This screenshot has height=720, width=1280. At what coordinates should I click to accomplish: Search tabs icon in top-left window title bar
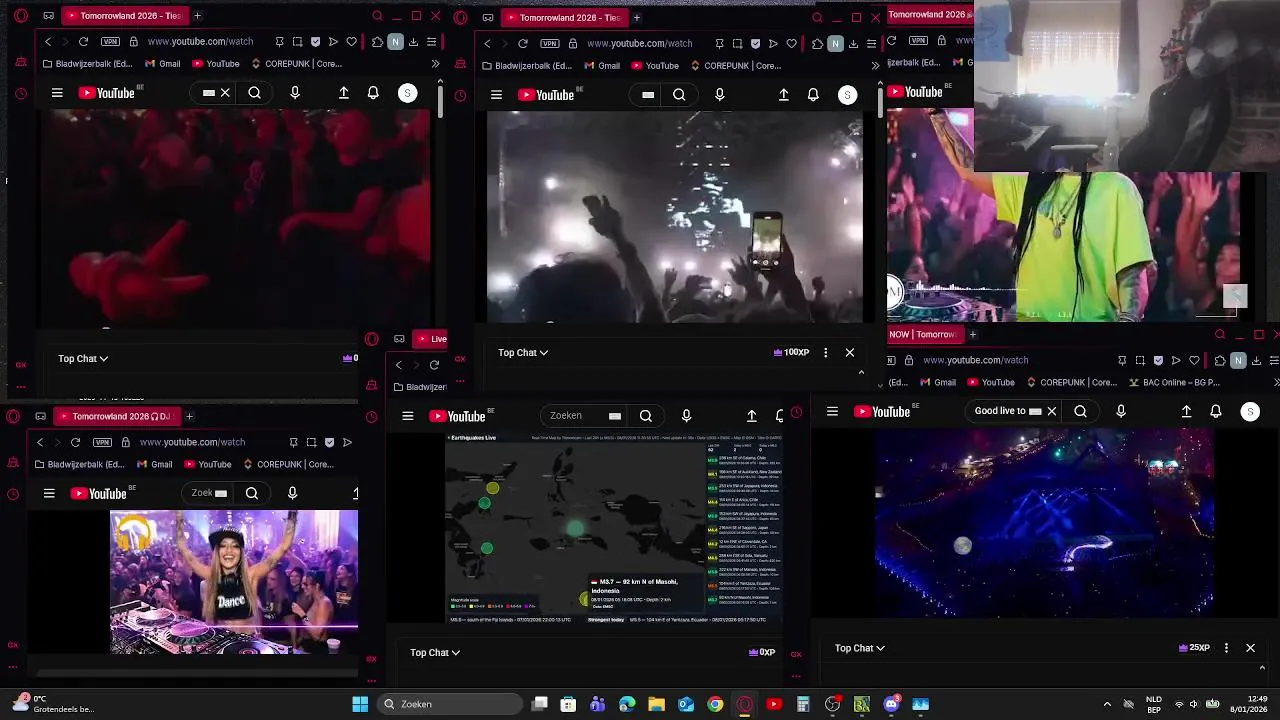[x=377, y=16]
